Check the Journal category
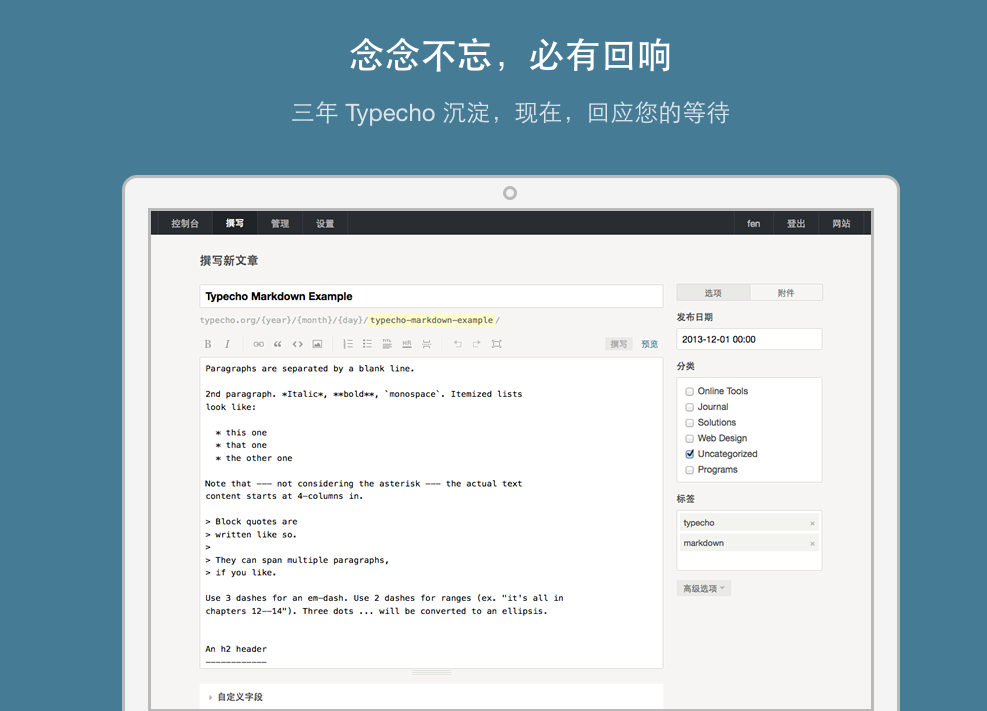The height and width of the screenshot is (711, 987). [x=689, y=407]
